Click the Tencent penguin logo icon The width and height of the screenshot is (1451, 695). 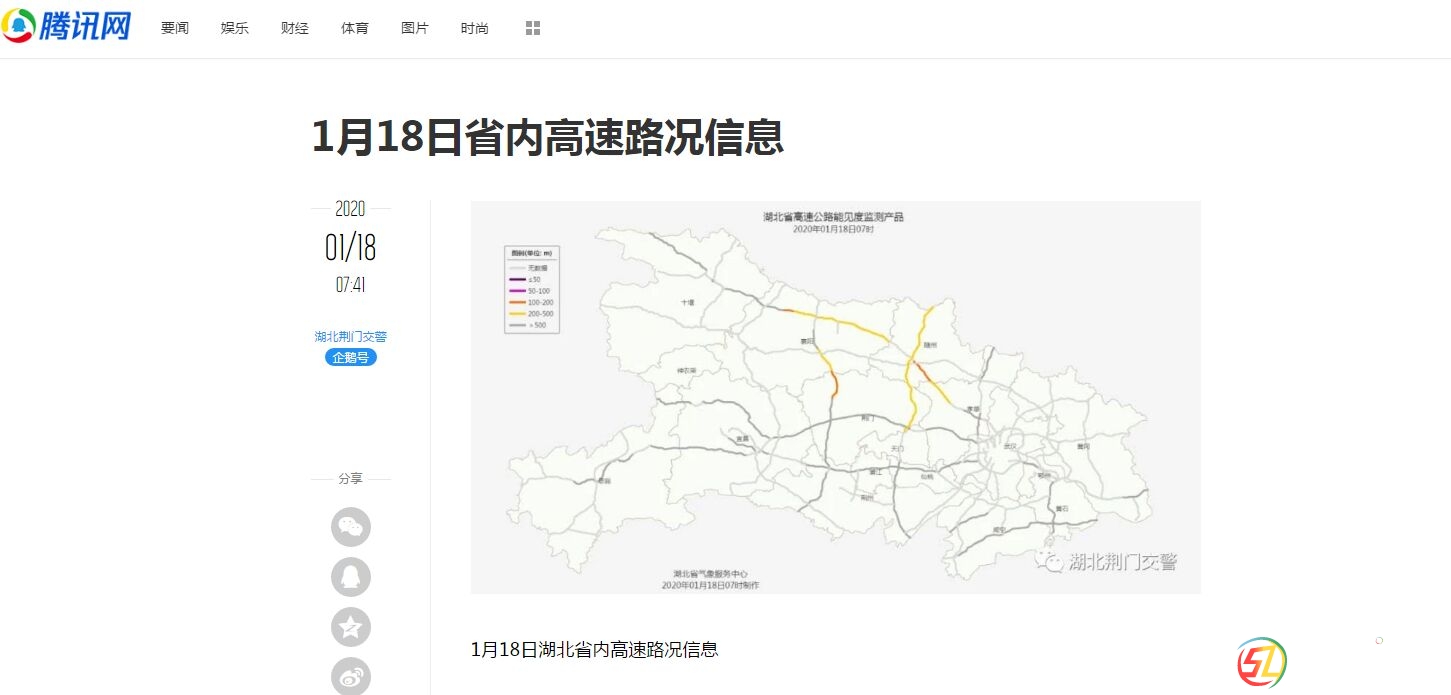19,26
